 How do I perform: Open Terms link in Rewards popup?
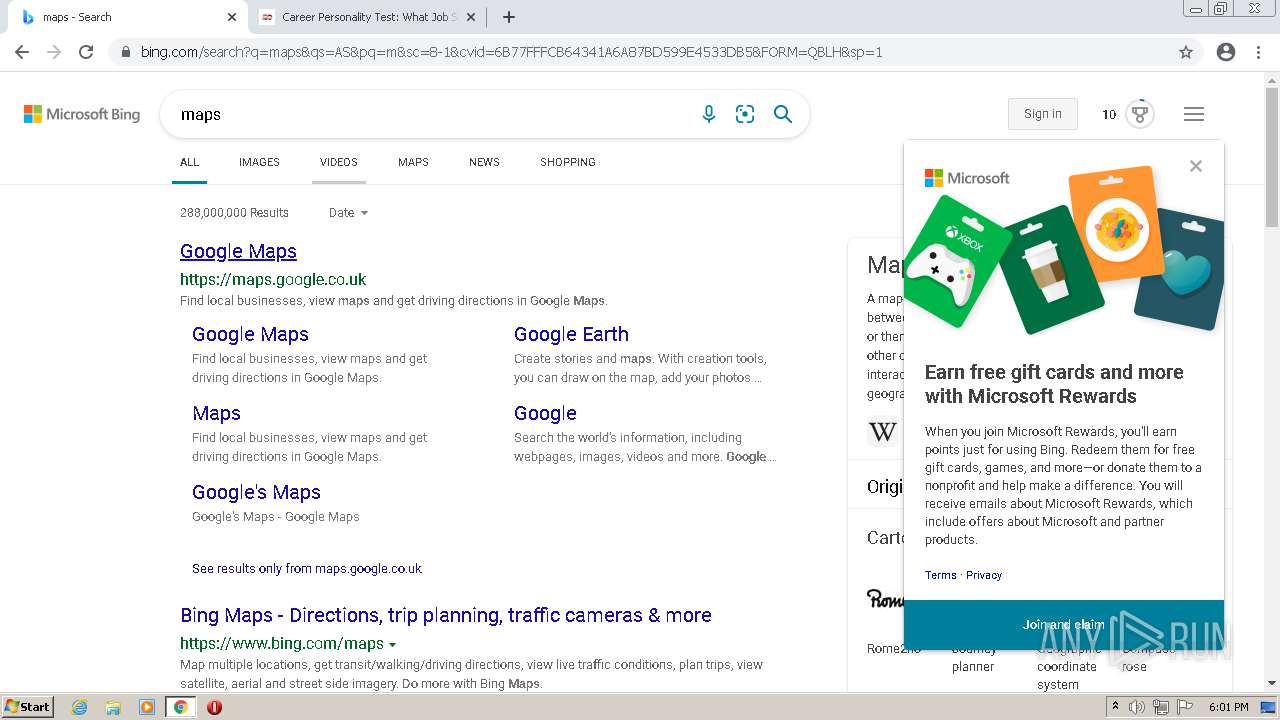pyautogui.click(x=940, y=575)
